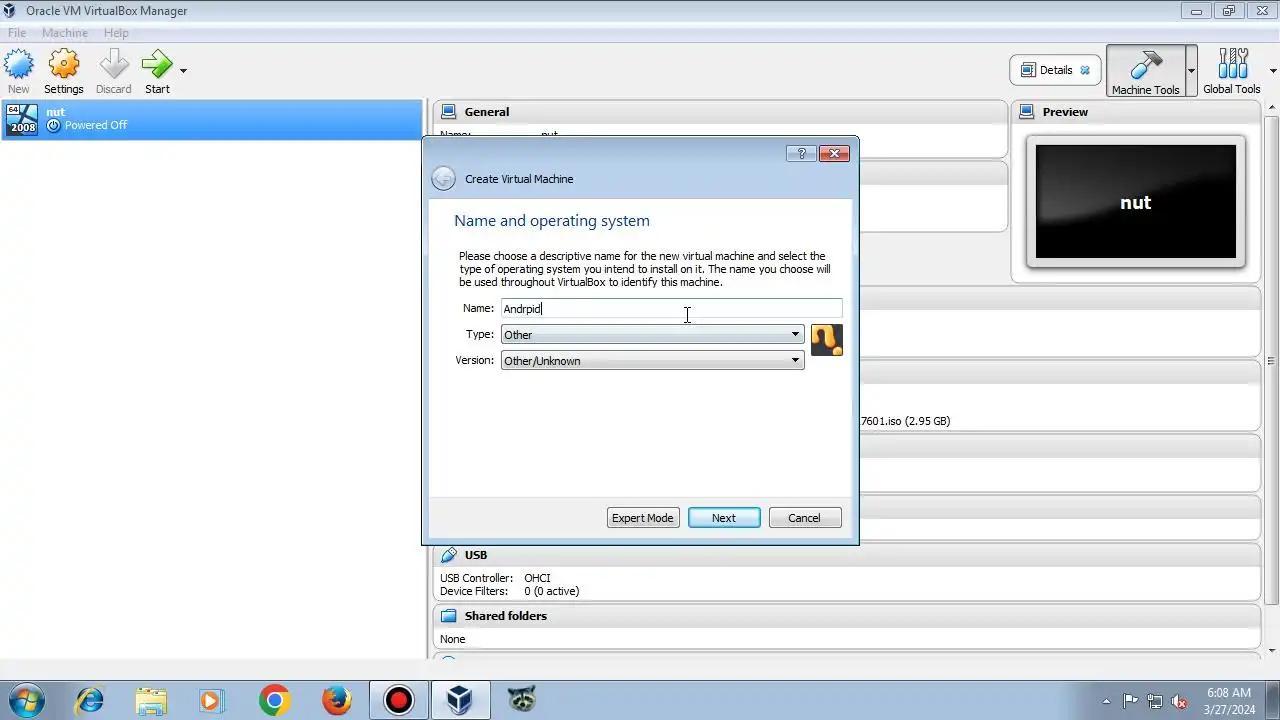Click the Global Tools button
This screenshot has height=720, width=1280.
click(1232, 71)
